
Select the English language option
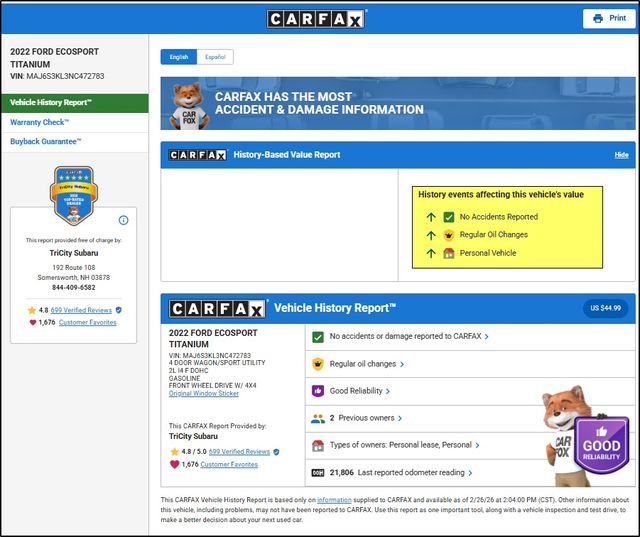179,57
